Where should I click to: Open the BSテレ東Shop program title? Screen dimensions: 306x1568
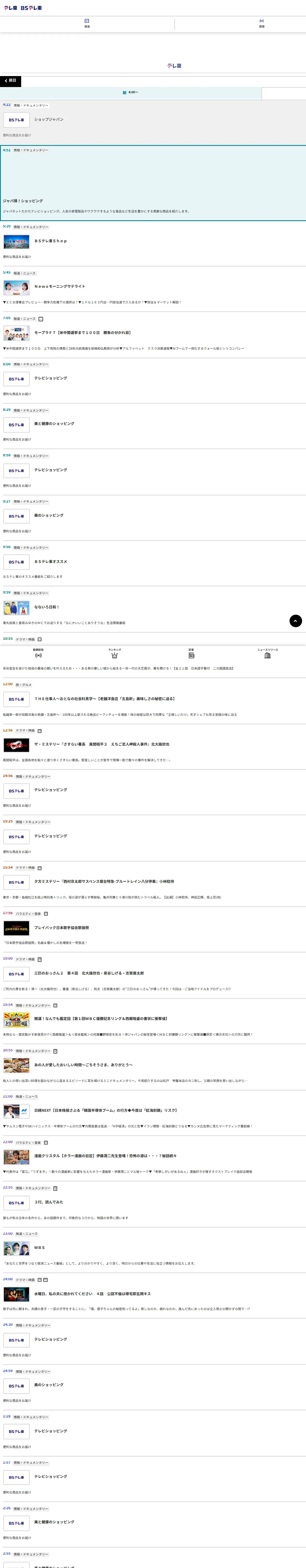tap(50, 241)
